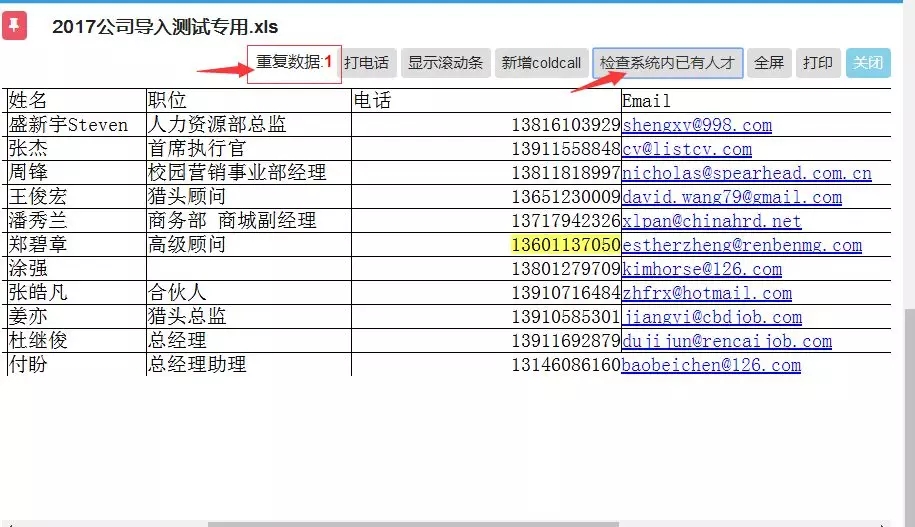Select phone number 13801279709

565,268
